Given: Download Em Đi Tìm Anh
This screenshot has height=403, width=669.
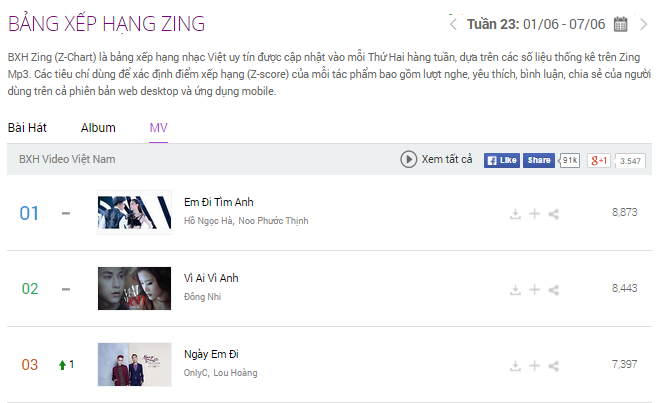Looking at the screenshot, I should 515,213.
